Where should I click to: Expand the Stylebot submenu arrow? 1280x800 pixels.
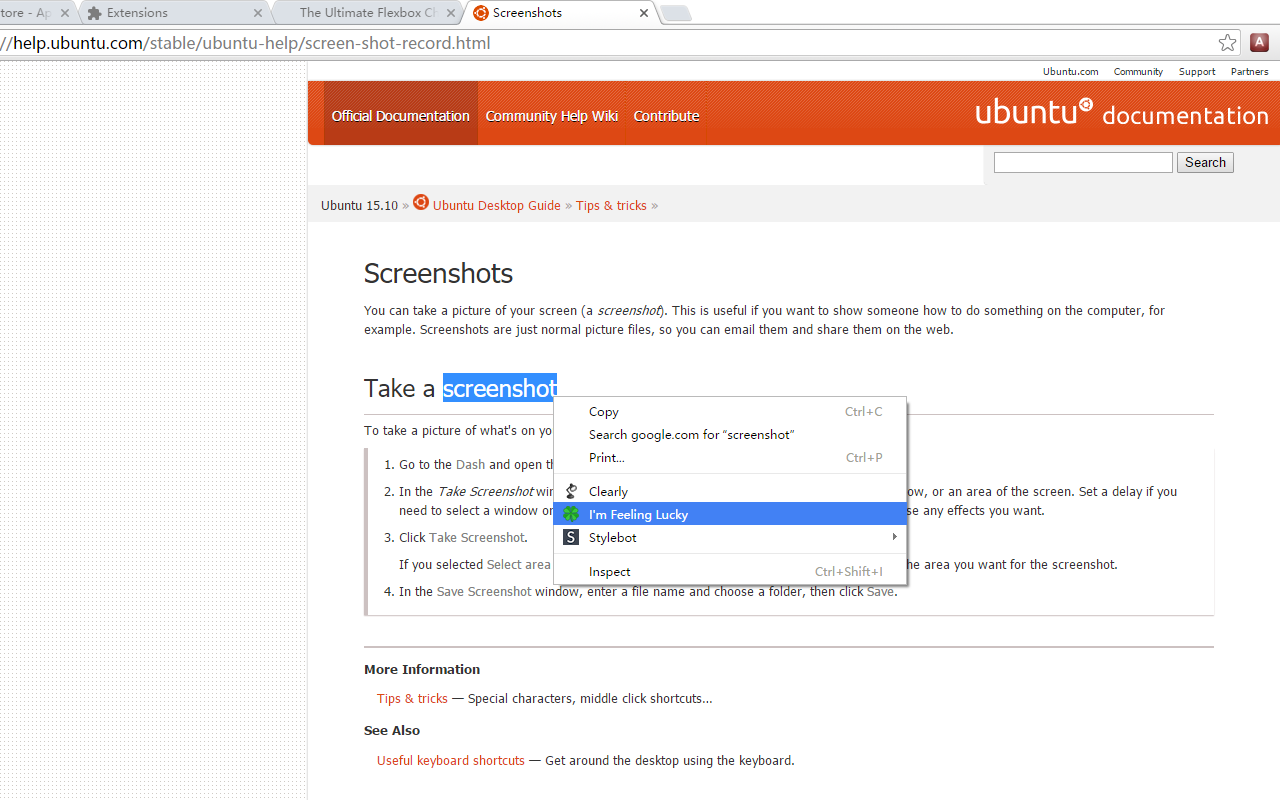(x=895, y=537)
